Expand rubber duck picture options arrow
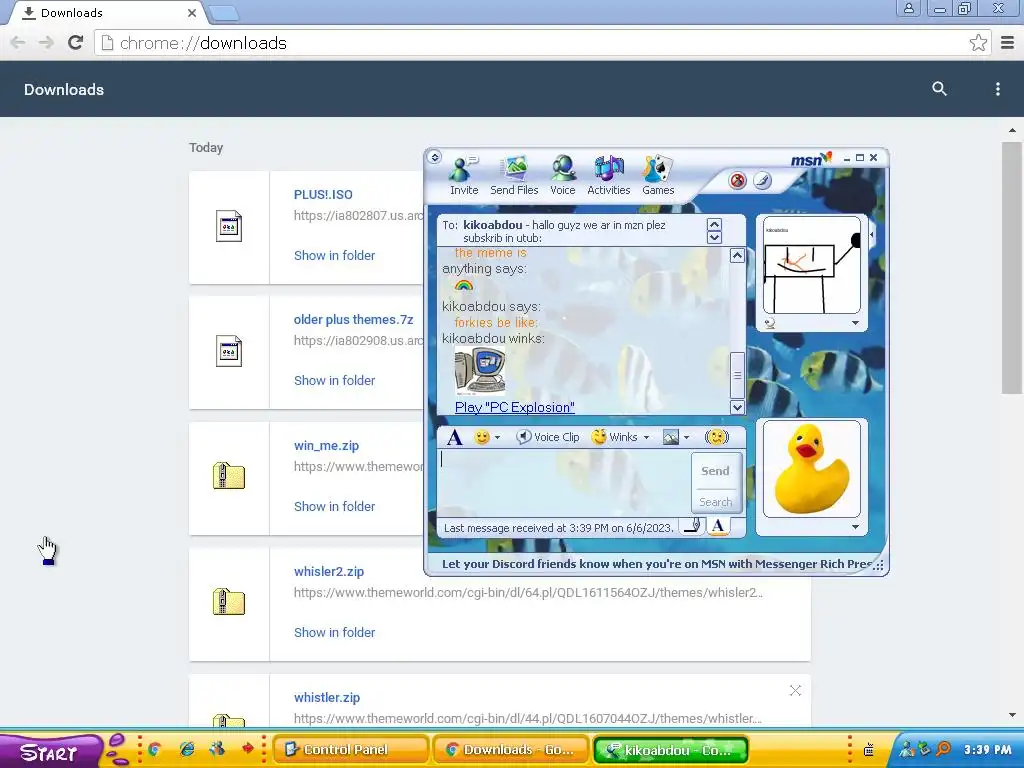The width and height of the screenshot is (1024, 768). pyautogui.click(x=856, y=526)
